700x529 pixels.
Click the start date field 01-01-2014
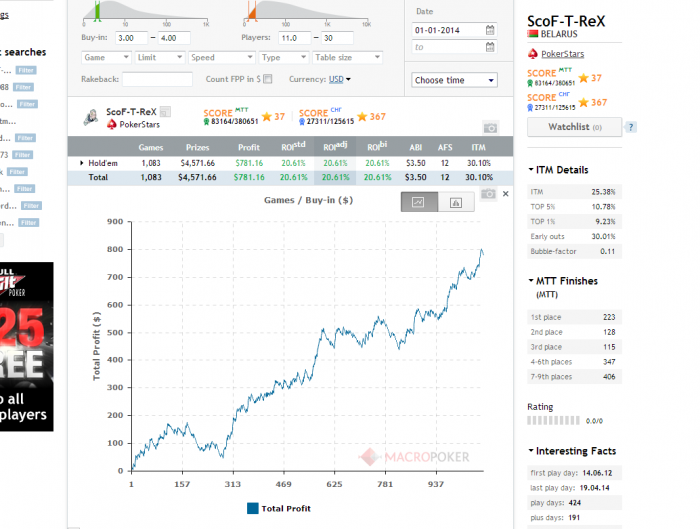pyautogui.click(x=454, y=30)
